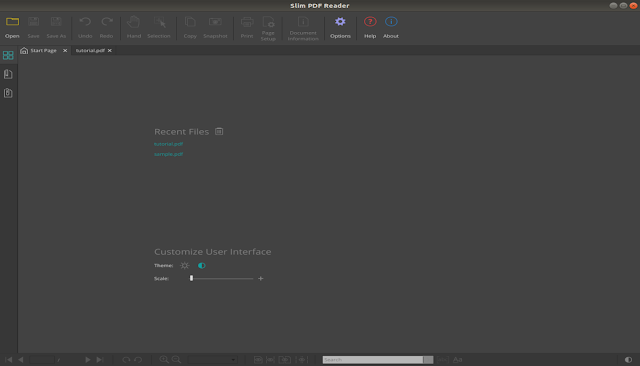This screenshot has height=366, width=640.
Task: Click the Save toolbar icon
Action: [x=33, y=22]
